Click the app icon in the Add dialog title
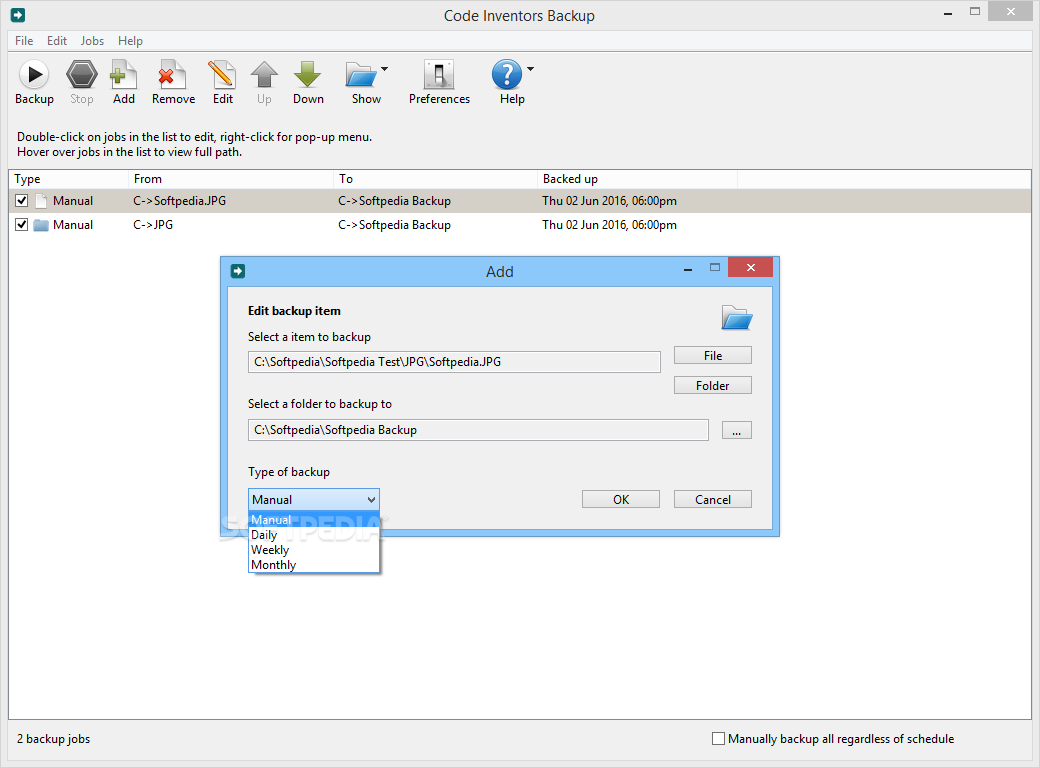Image resolution: width=1040 pixels, height=768 pixels. pyautogui.click(x=238, y=271)
